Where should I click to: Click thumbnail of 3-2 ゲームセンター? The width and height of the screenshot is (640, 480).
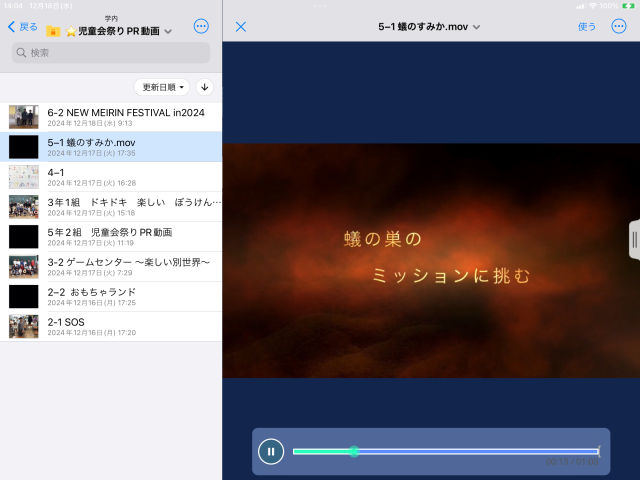click(x=24, y=267)
